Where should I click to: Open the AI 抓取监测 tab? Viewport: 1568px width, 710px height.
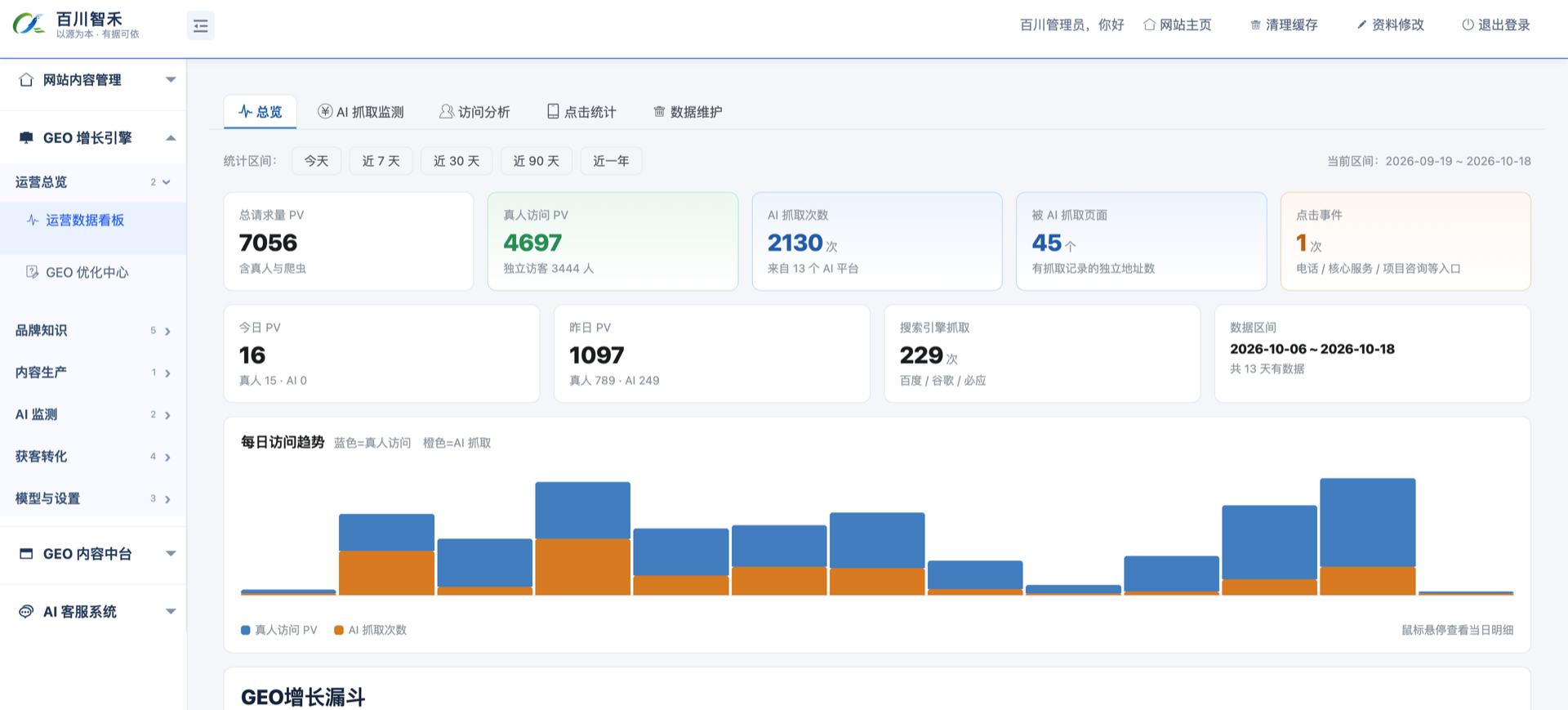click(x=361, y=112)
